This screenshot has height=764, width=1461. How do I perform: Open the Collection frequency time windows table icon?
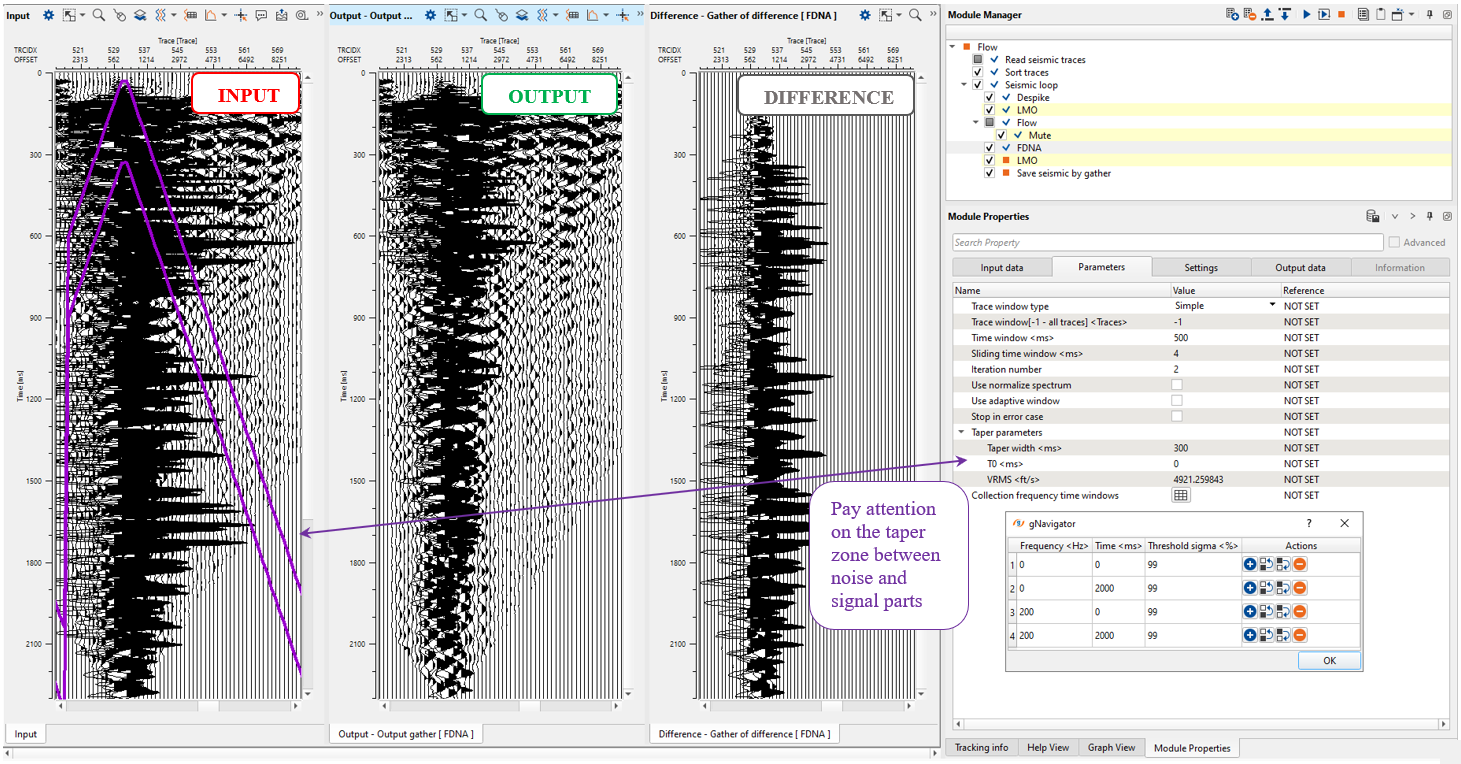click(x=1181, y=495)
